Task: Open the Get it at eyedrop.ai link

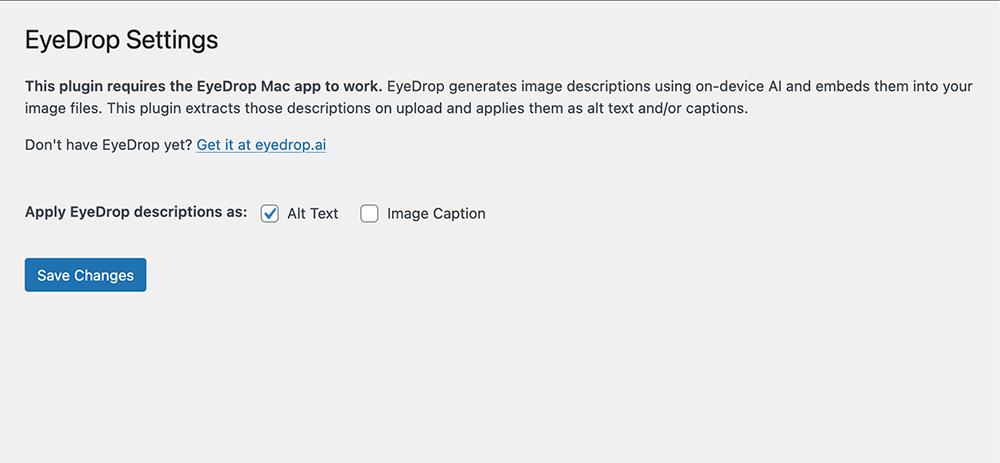Action: point(261,145)
